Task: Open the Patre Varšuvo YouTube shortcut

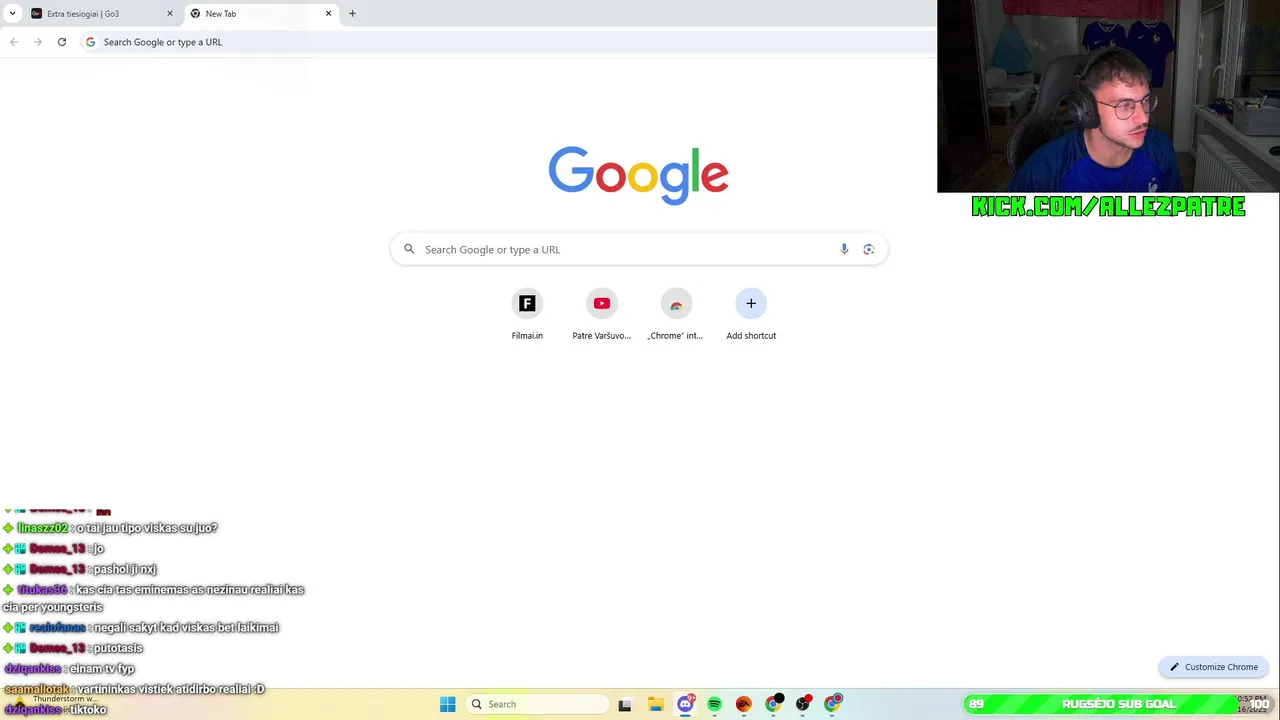Action: point(601,314)
